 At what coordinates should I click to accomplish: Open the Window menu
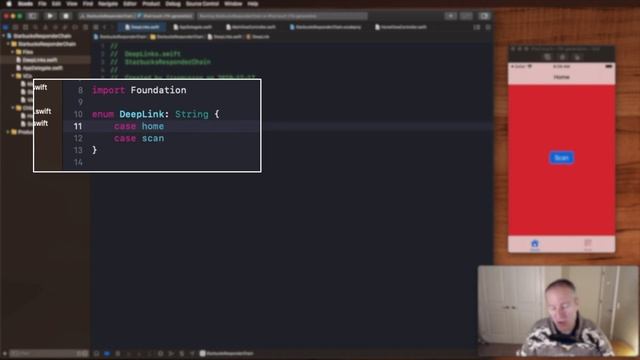tap(233, 4)
